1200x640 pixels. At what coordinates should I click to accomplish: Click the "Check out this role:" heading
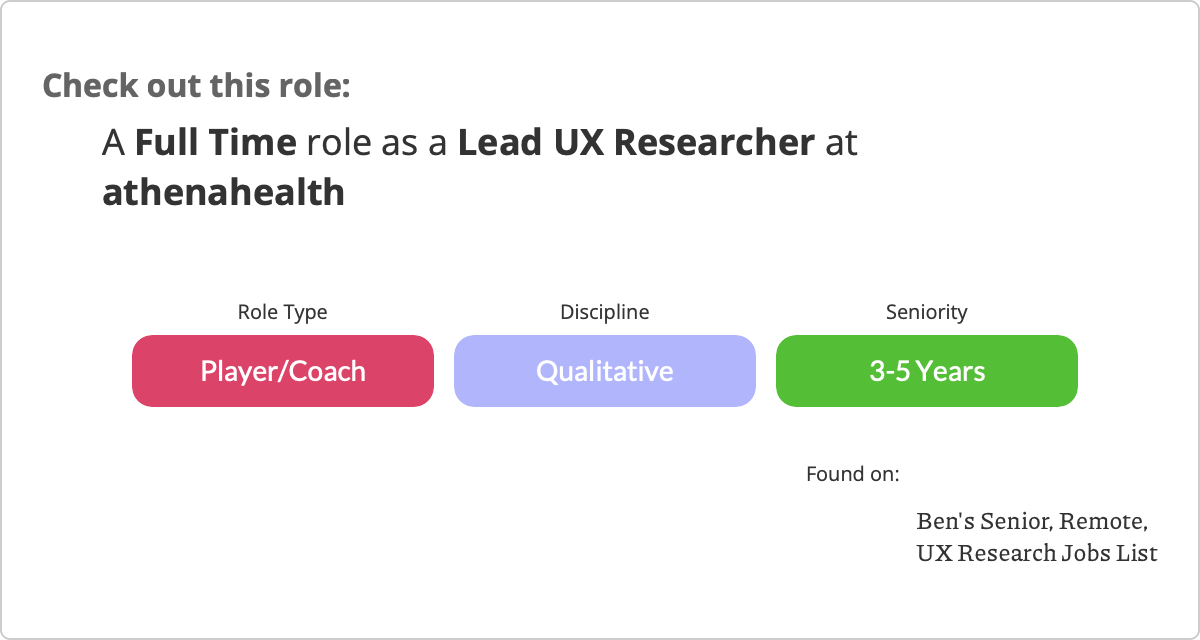coord(196,85)
